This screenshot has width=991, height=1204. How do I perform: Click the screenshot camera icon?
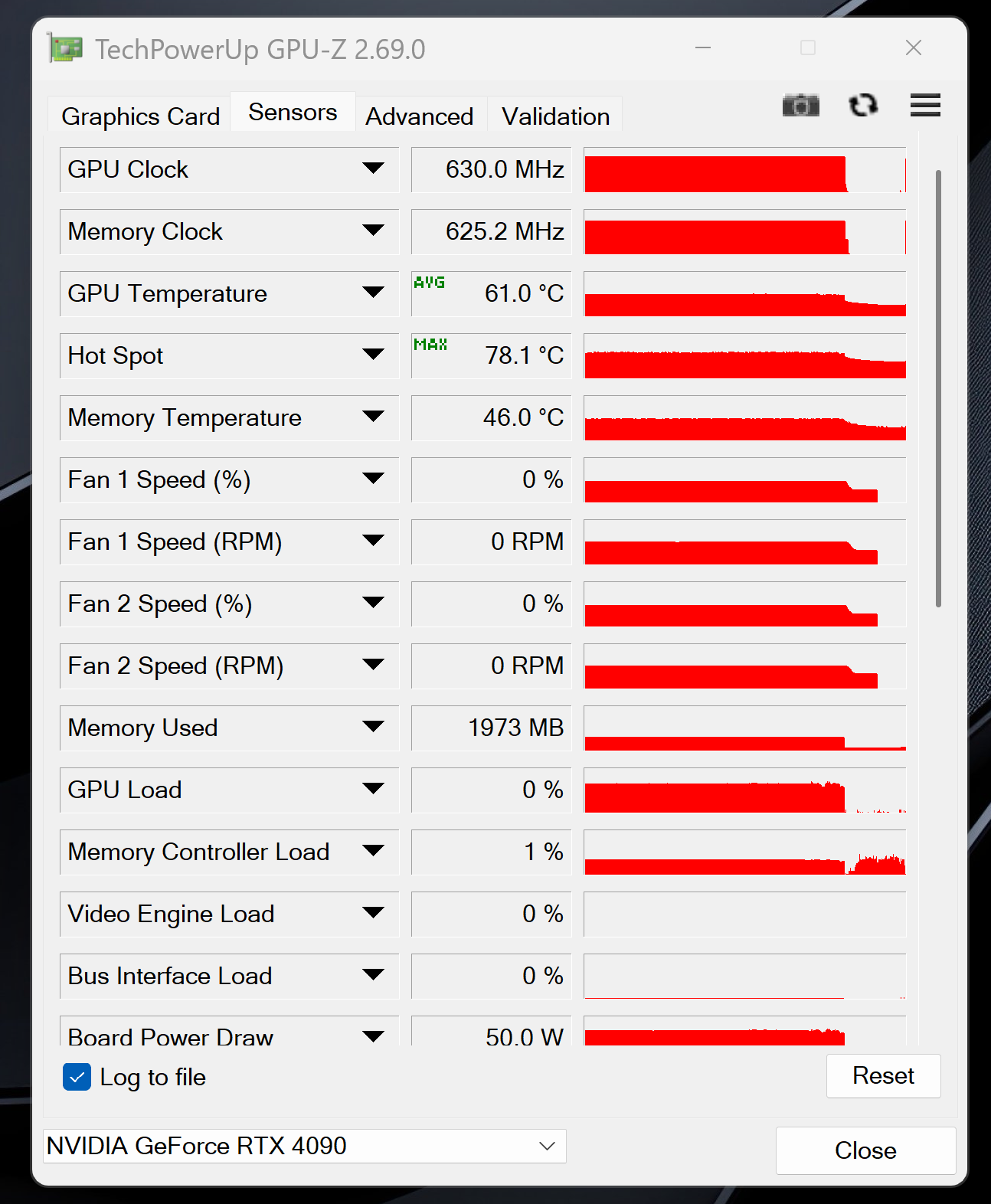point(800,105)
